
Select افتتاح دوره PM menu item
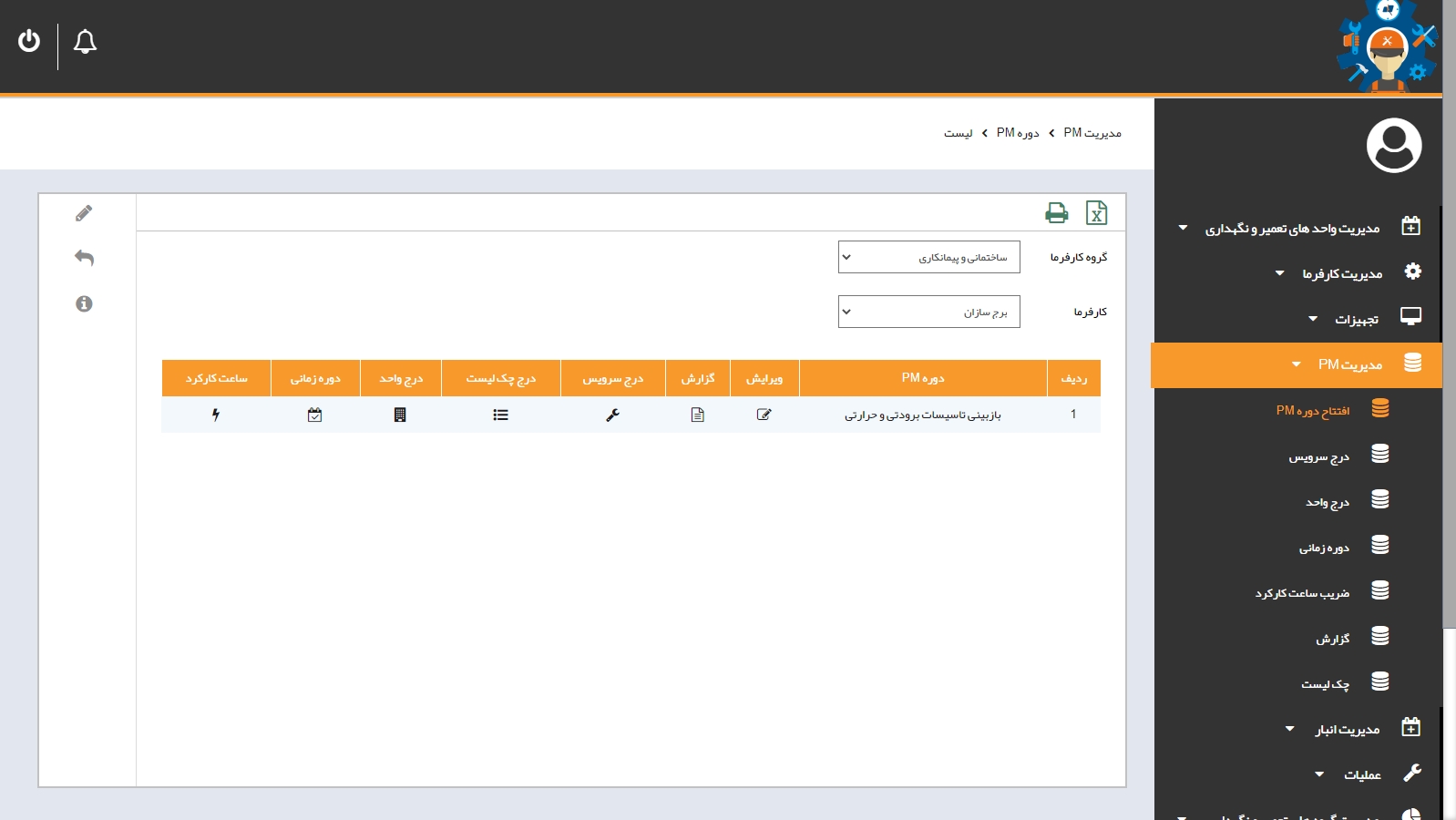pos(1312,410)
